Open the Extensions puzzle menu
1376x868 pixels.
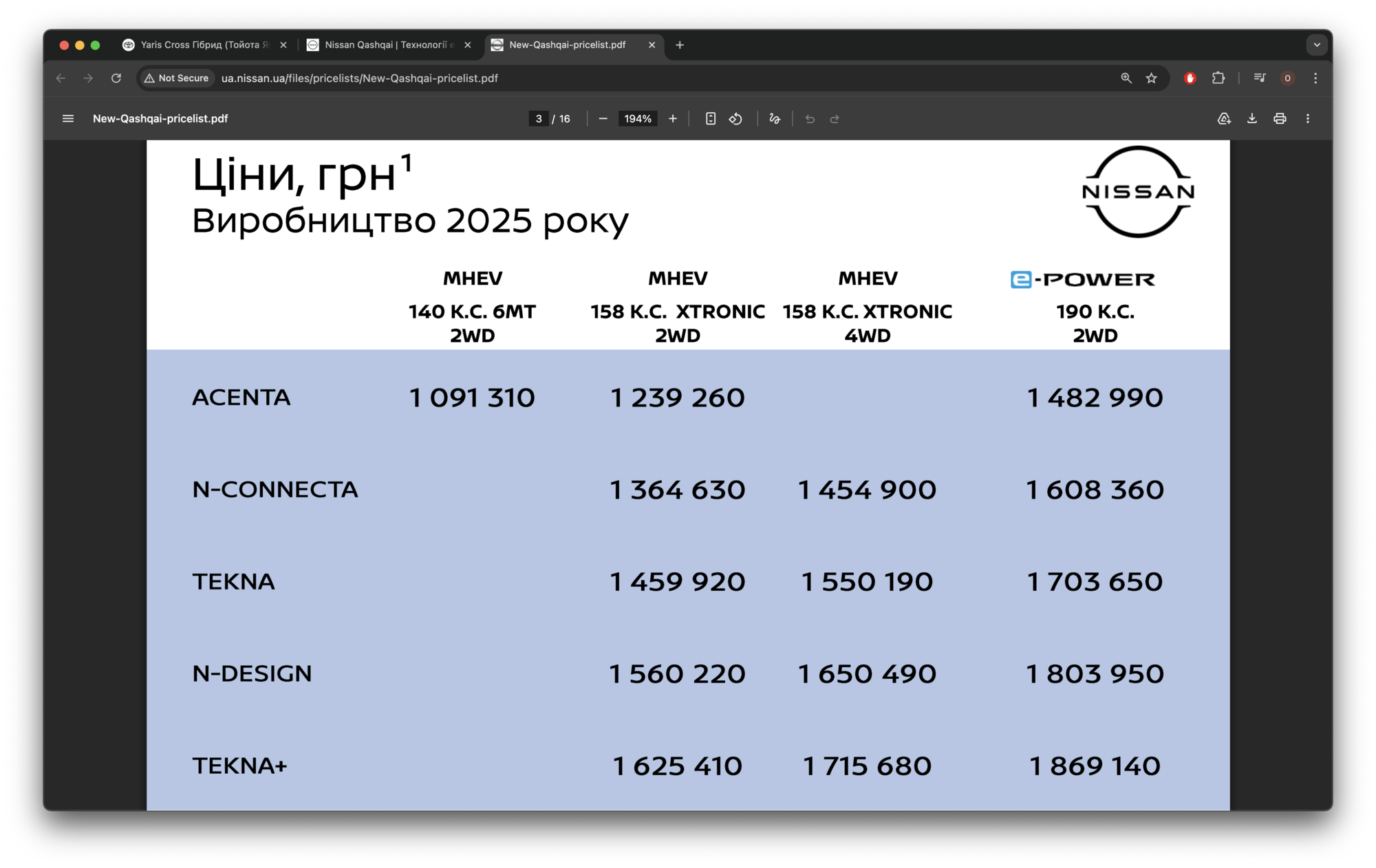pos(1218,78)
